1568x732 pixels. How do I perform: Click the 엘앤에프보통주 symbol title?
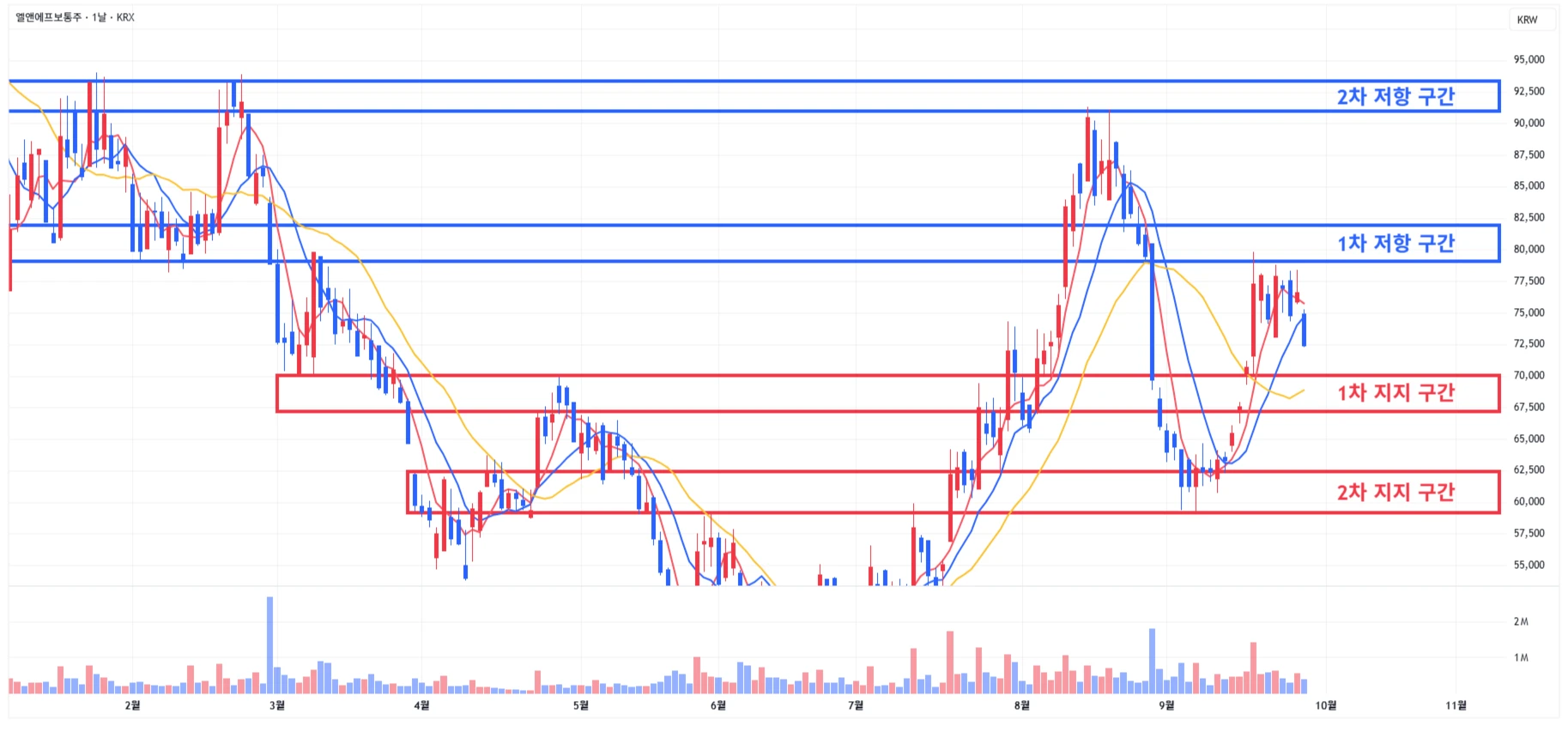click(48, 17)
